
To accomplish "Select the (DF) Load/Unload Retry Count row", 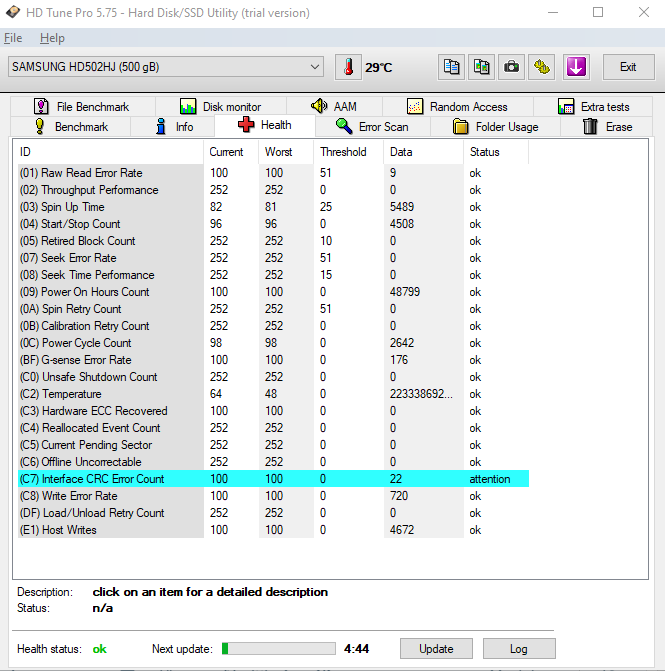I will pyautogui.click(x=273, y=513).
